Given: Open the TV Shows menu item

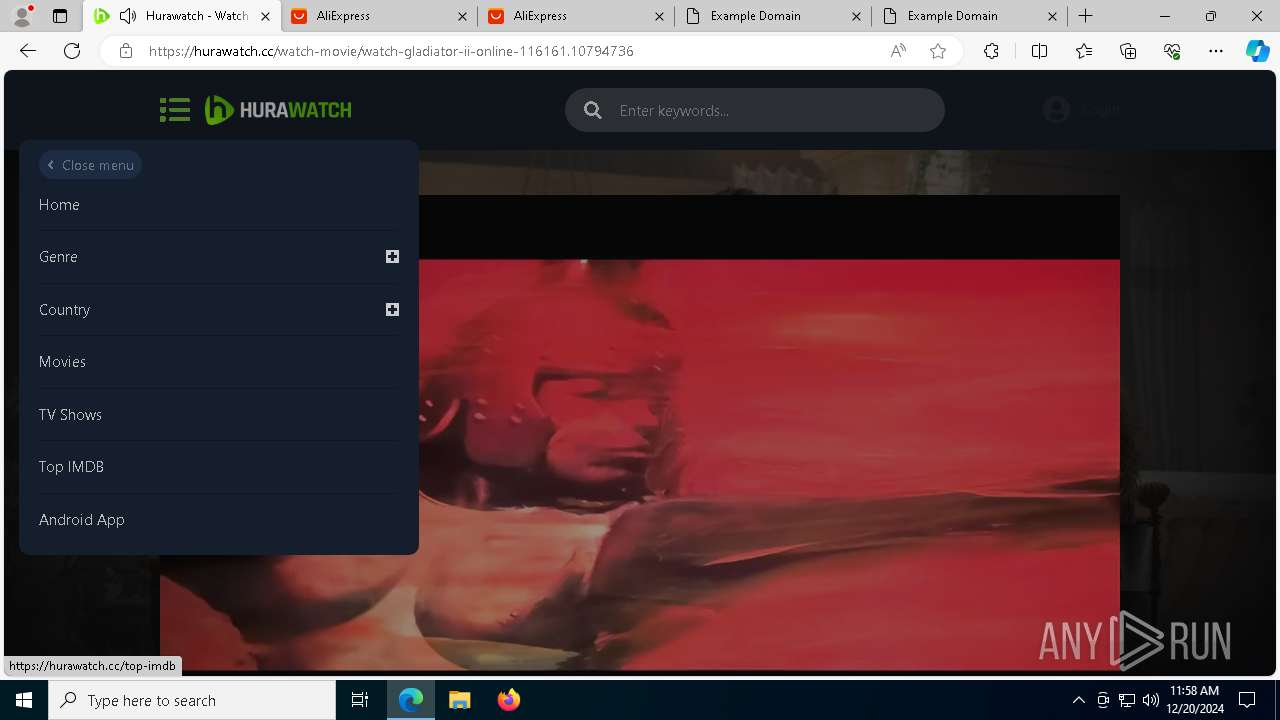Looking at the screenshot, I should click(x=70, y=414).
